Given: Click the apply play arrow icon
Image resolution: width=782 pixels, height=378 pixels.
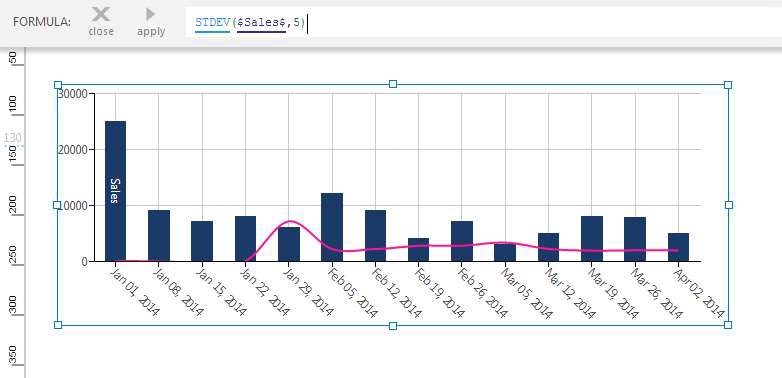Looking at the screenshot, I should coord(151,14).
